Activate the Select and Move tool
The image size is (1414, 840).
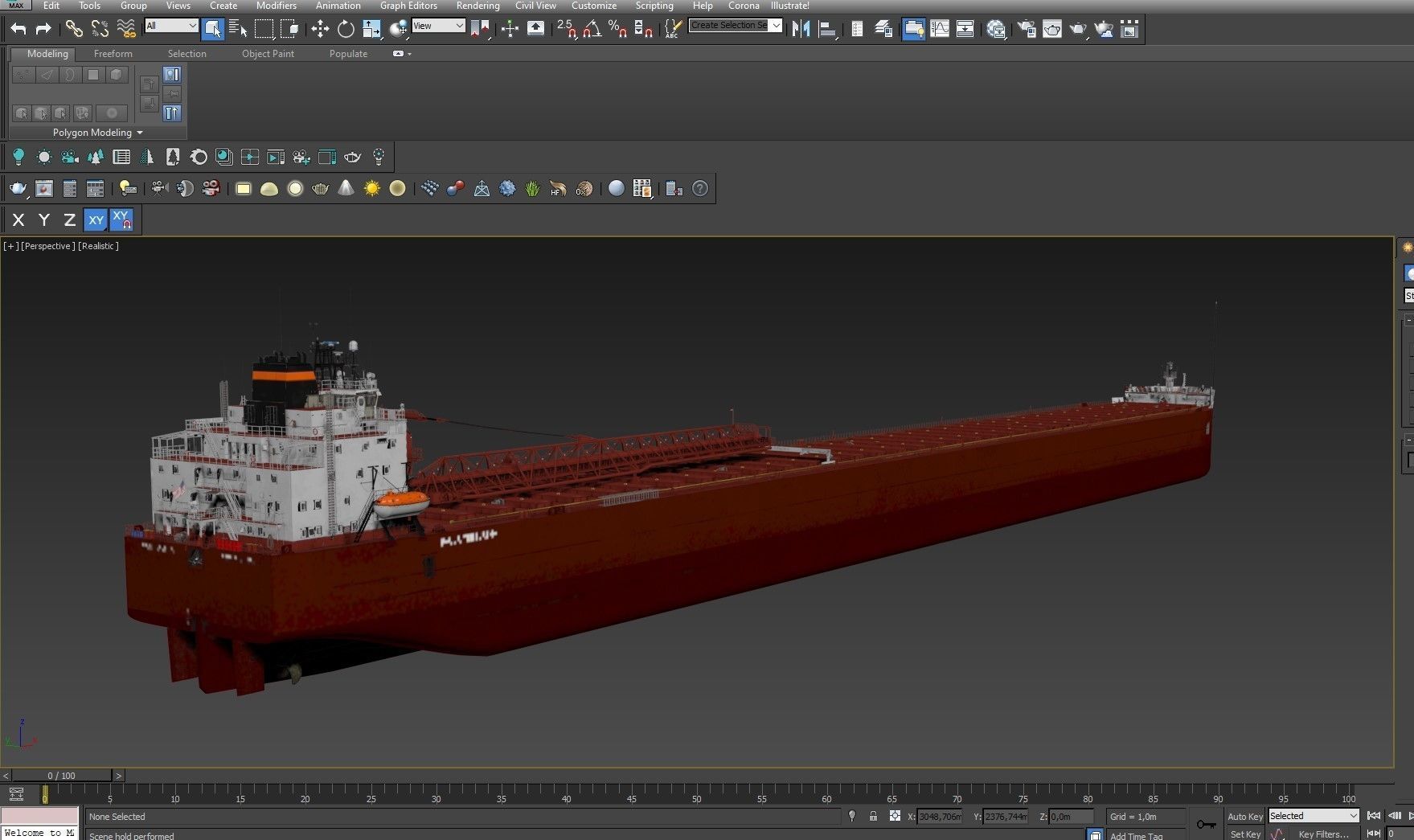[320, 29]
